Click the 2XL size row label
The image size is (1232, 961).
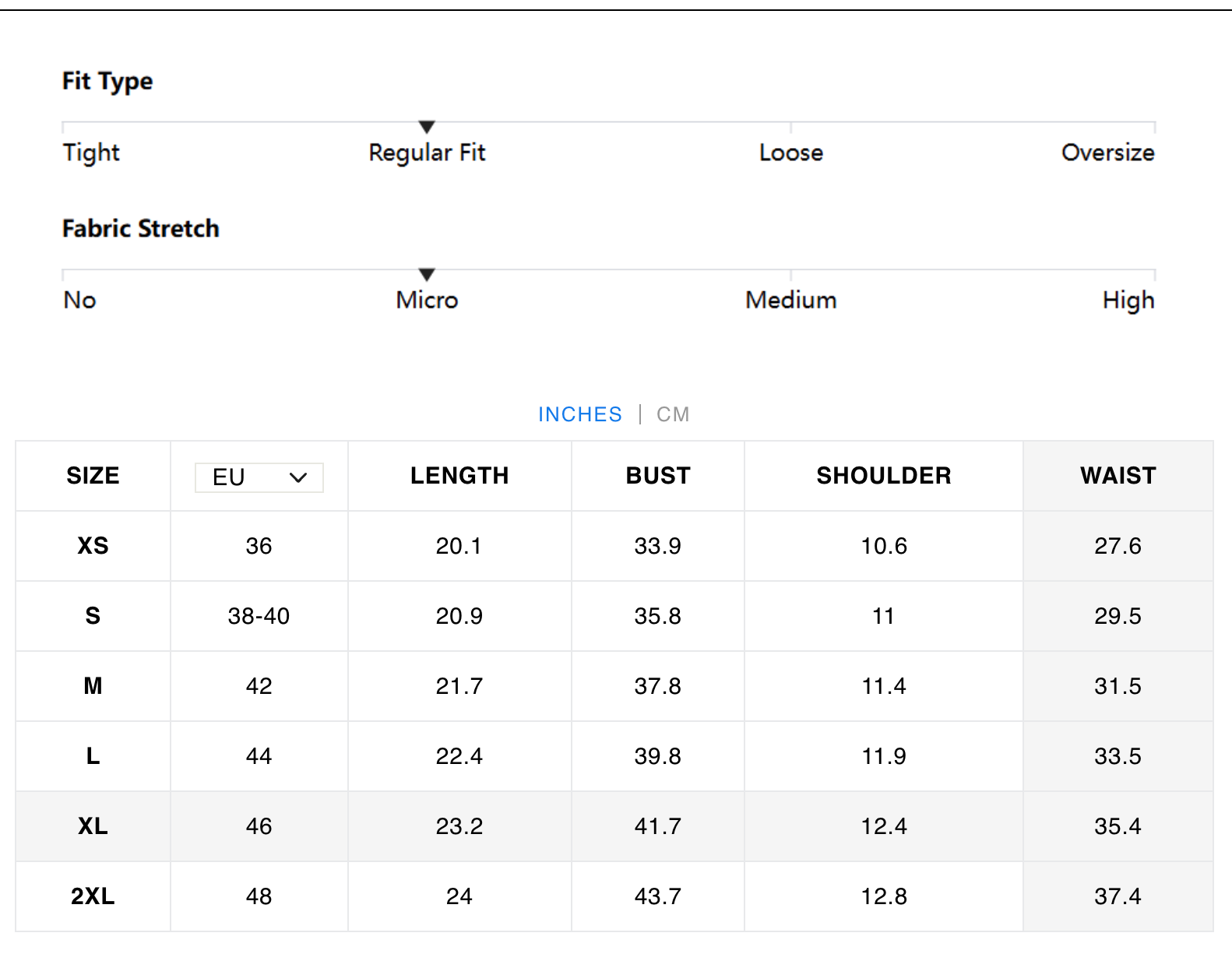click(x=93, y=896)
